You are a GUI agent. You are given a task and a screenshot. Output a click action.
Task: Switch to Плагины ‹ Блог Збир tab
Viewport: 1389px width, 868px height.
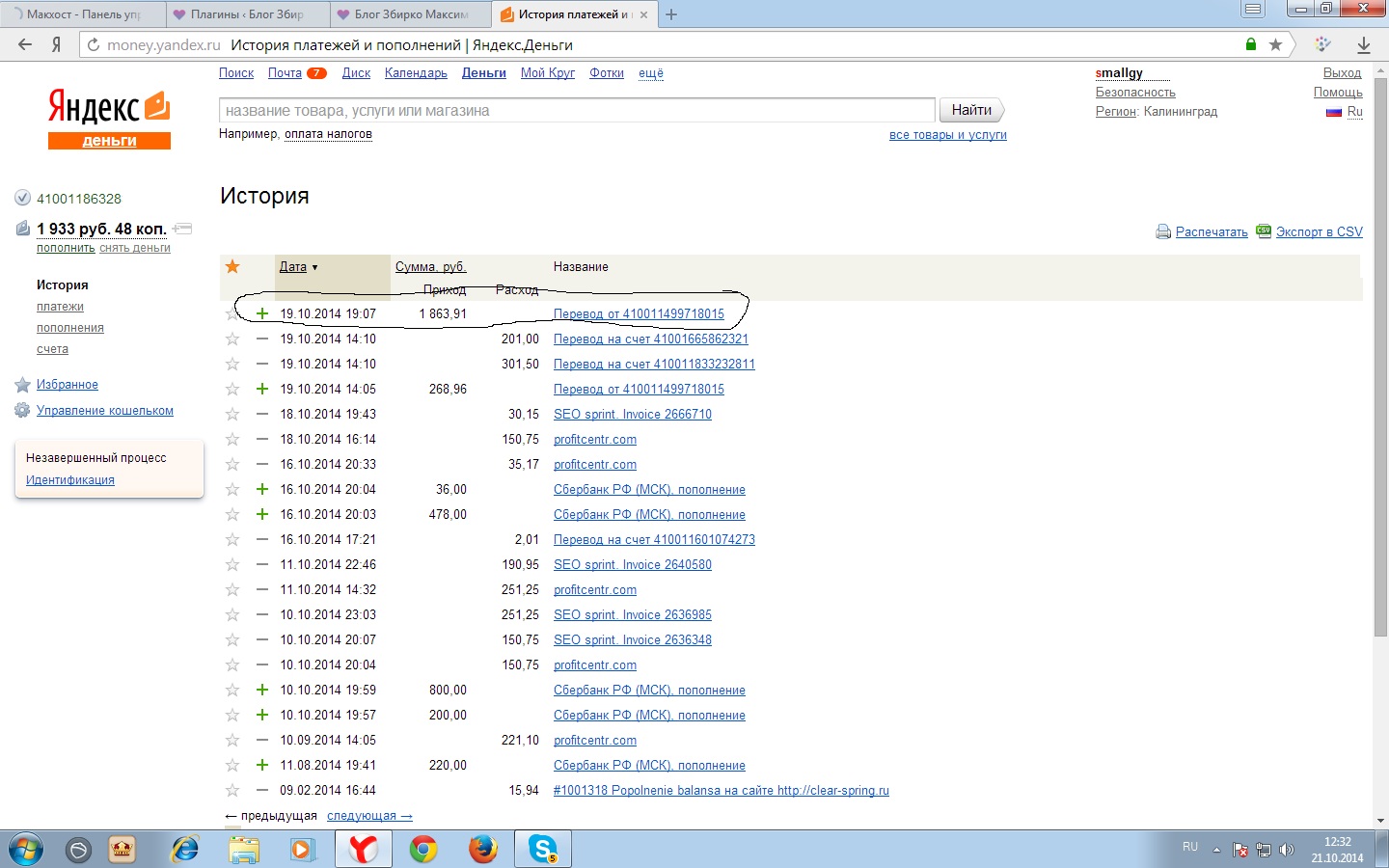click(247, 14)
